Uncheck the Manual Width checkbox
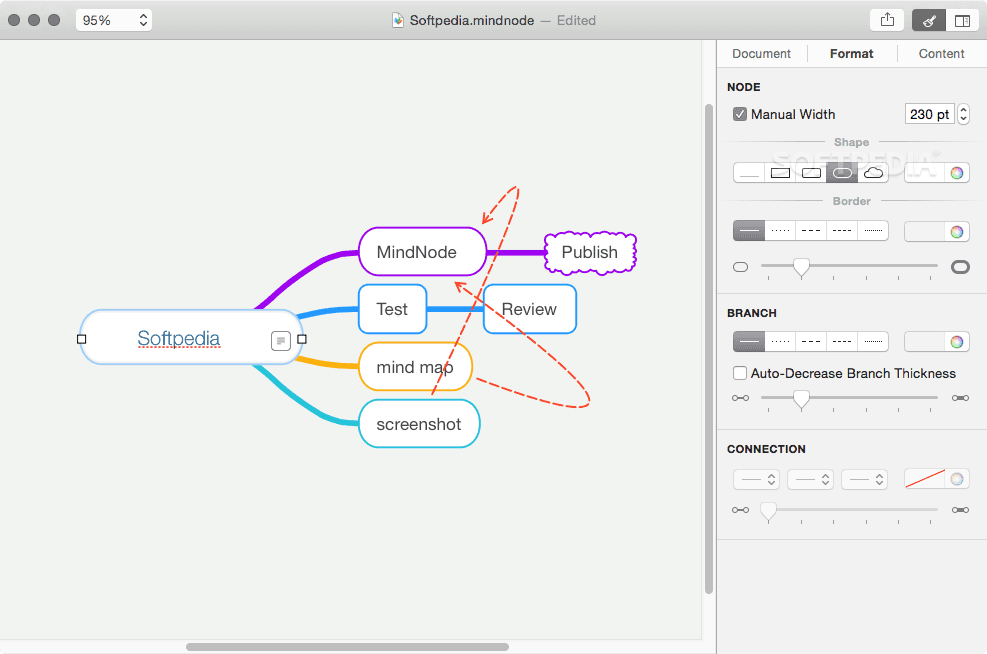This screenshot has width=987, height=654. [740, 114]
